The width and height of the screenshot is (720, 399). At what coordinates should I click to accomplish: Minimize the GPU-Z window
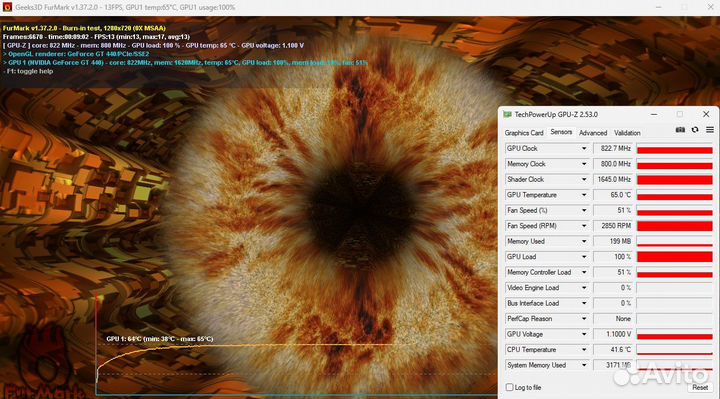[654, 114]
